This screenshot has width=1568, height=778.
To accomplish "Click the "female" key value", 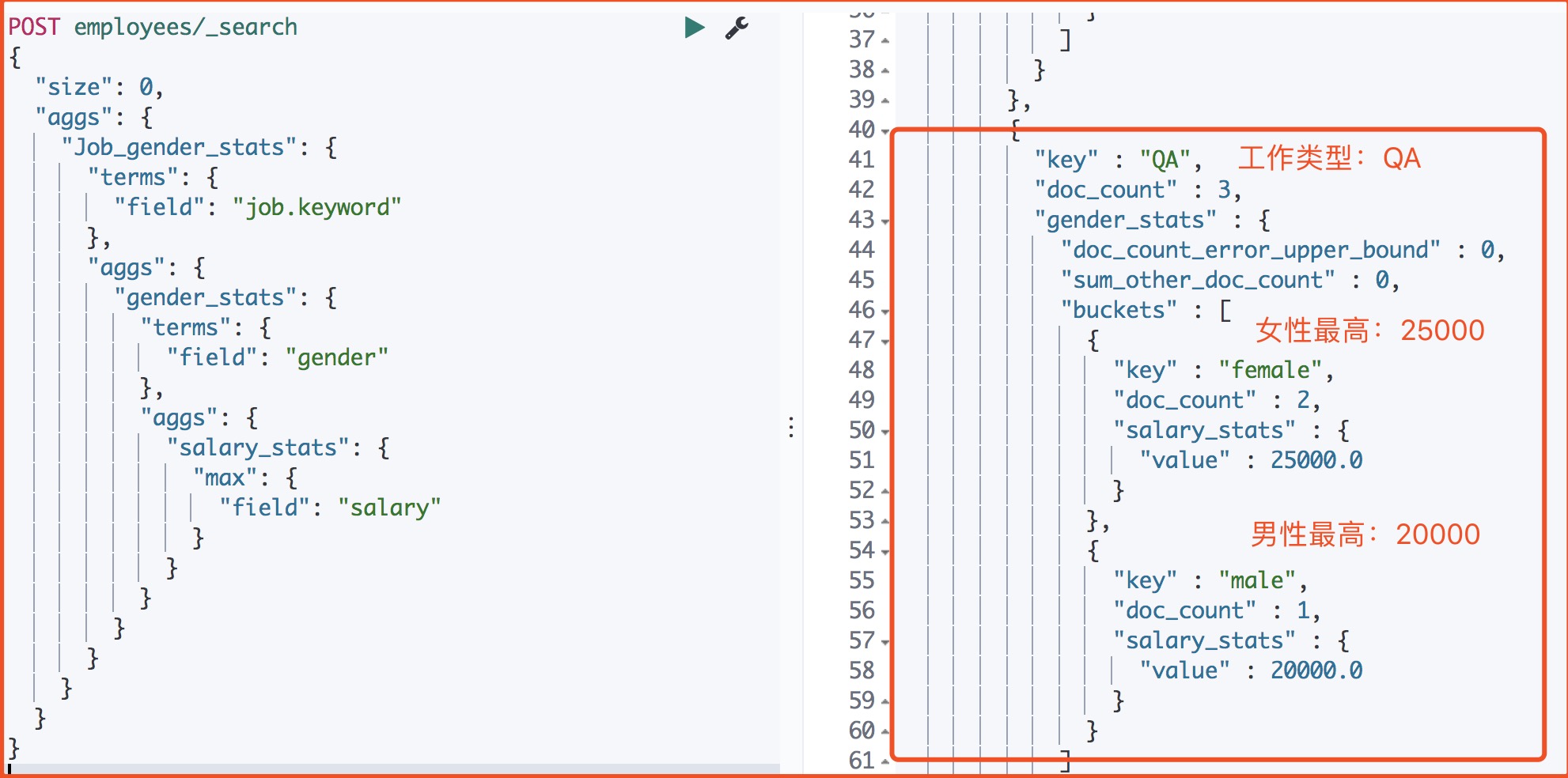I will click(x=1271, y=370).
